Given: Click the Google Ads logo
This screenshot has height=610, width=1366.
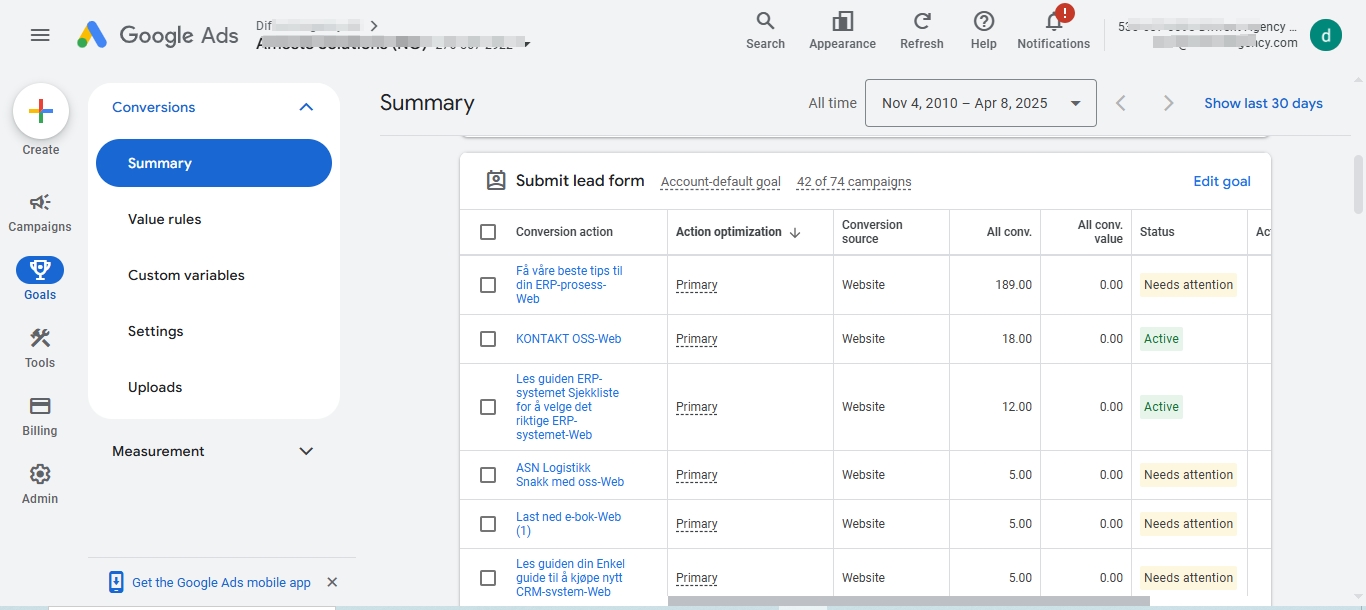Looking at the screenshot, I should point(158,35).
